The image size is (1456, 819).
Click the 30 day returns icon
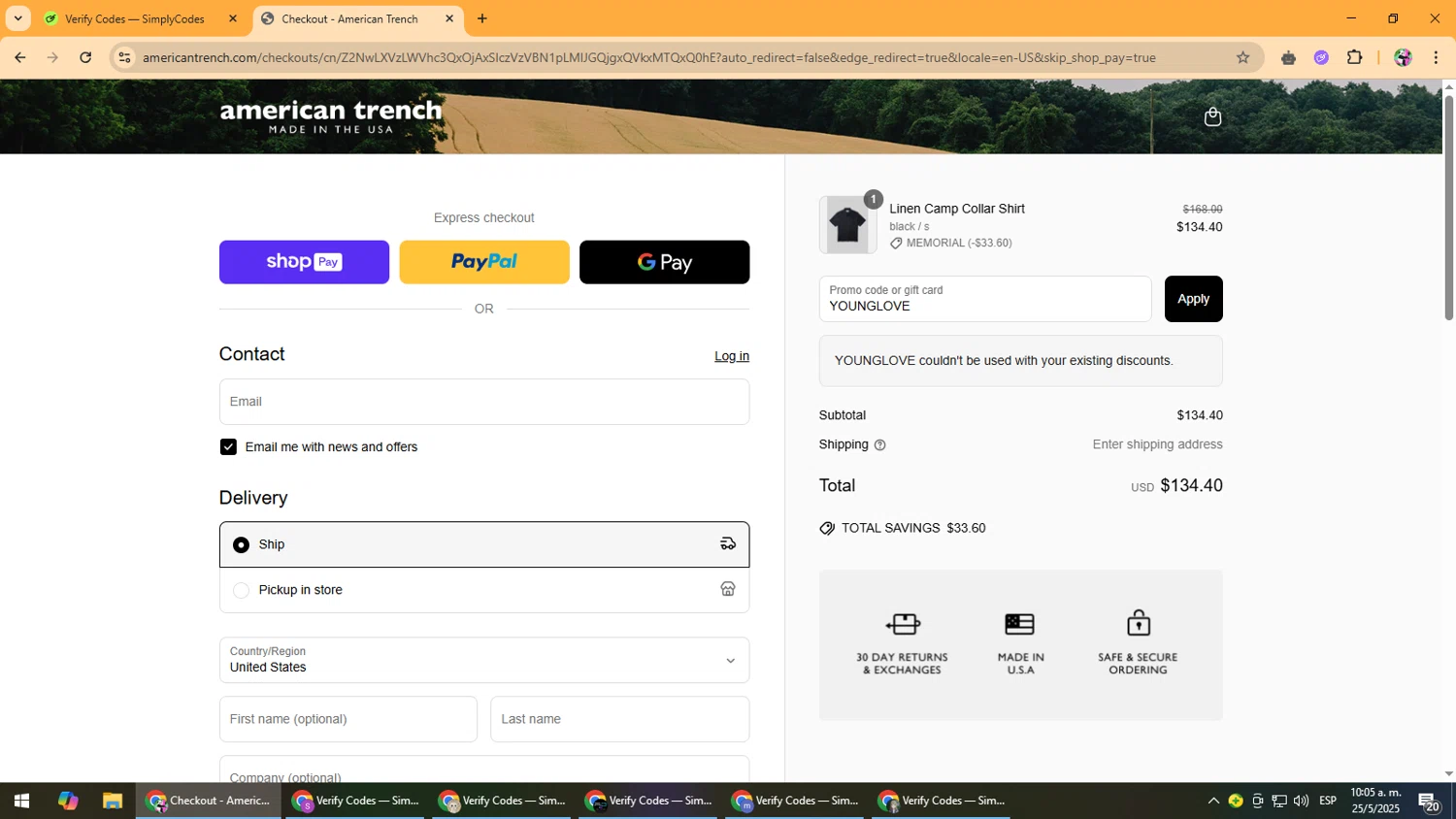click(903, 623)
